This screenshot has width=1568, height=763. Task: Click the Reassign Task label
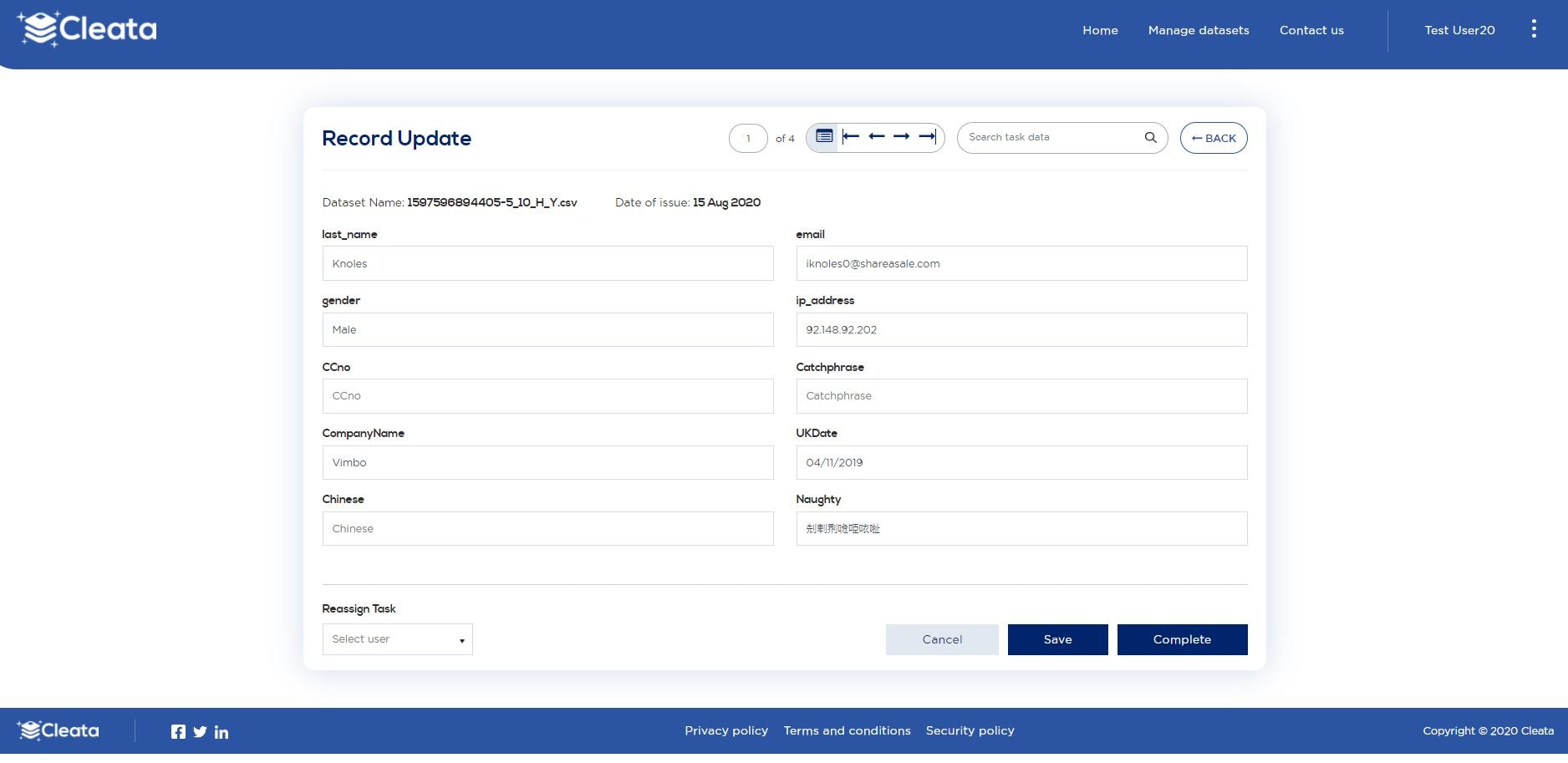[x=359, y=608]
